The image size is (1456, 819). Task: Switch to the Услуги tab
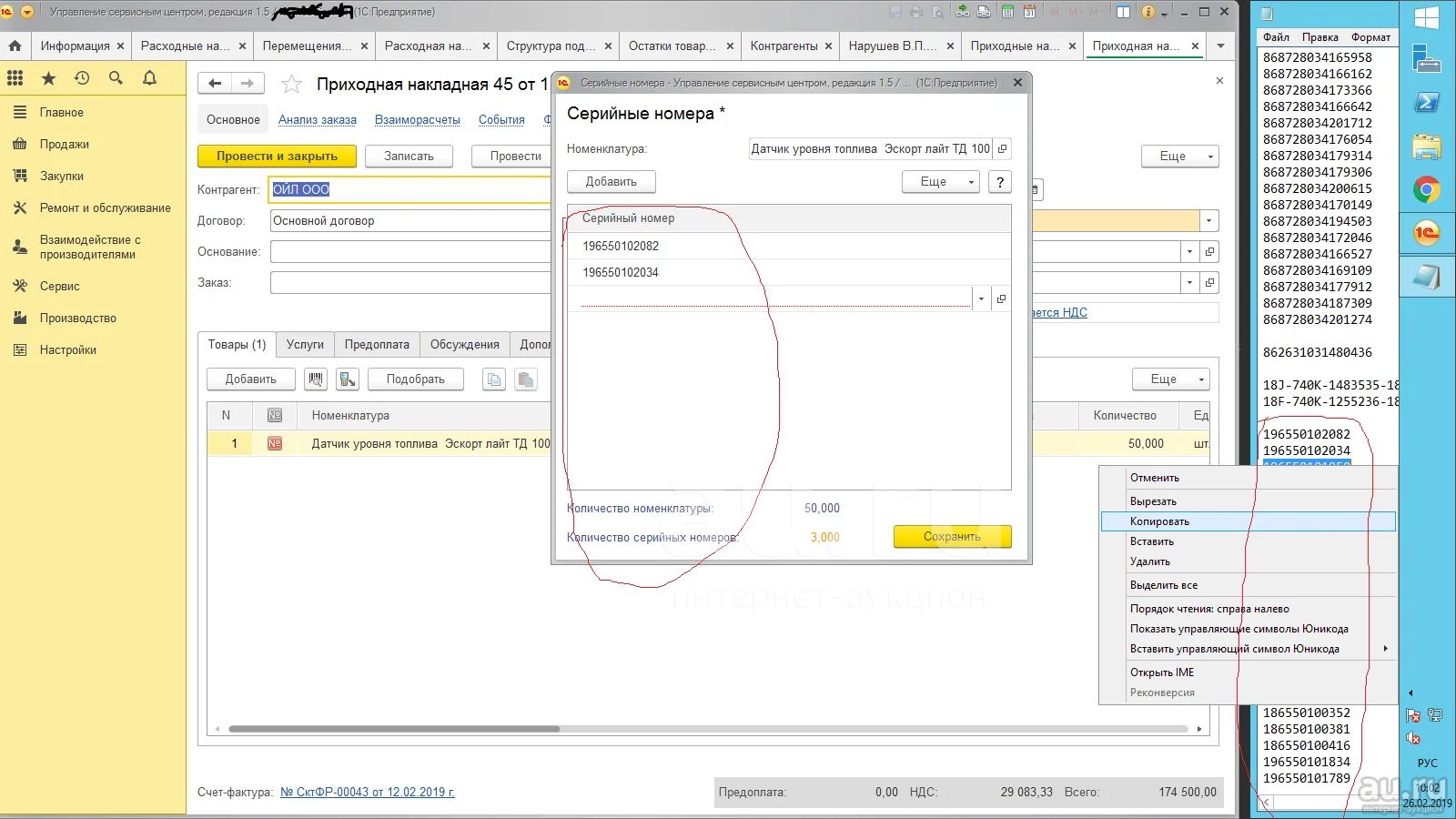(x=305, y=345)
